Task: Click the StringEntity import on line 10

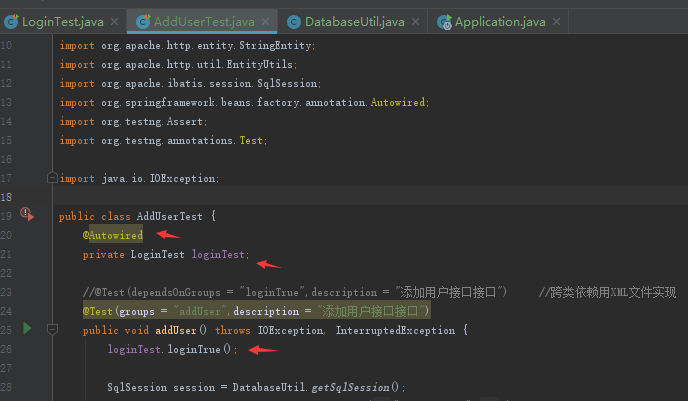Action: (x=275, y=45)
